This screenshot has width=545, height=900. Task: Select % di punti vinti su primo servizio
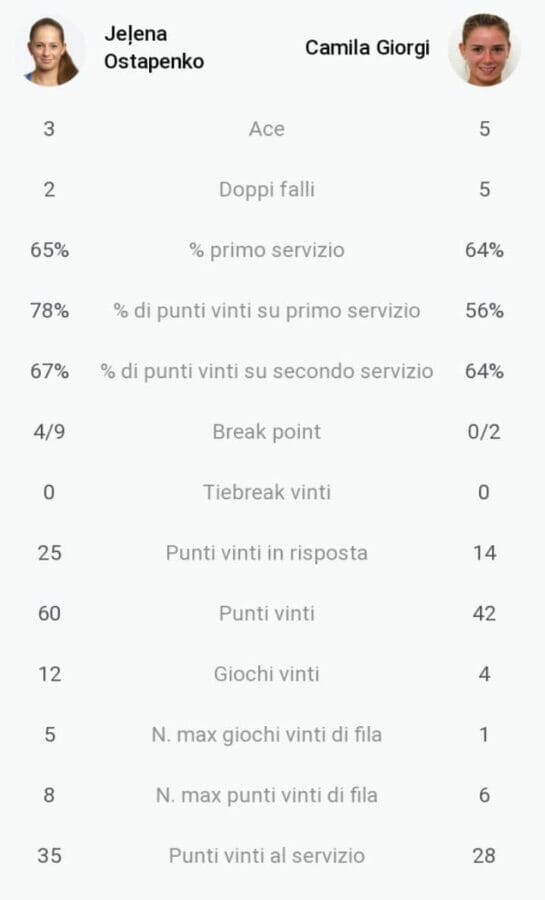[267, 311]
